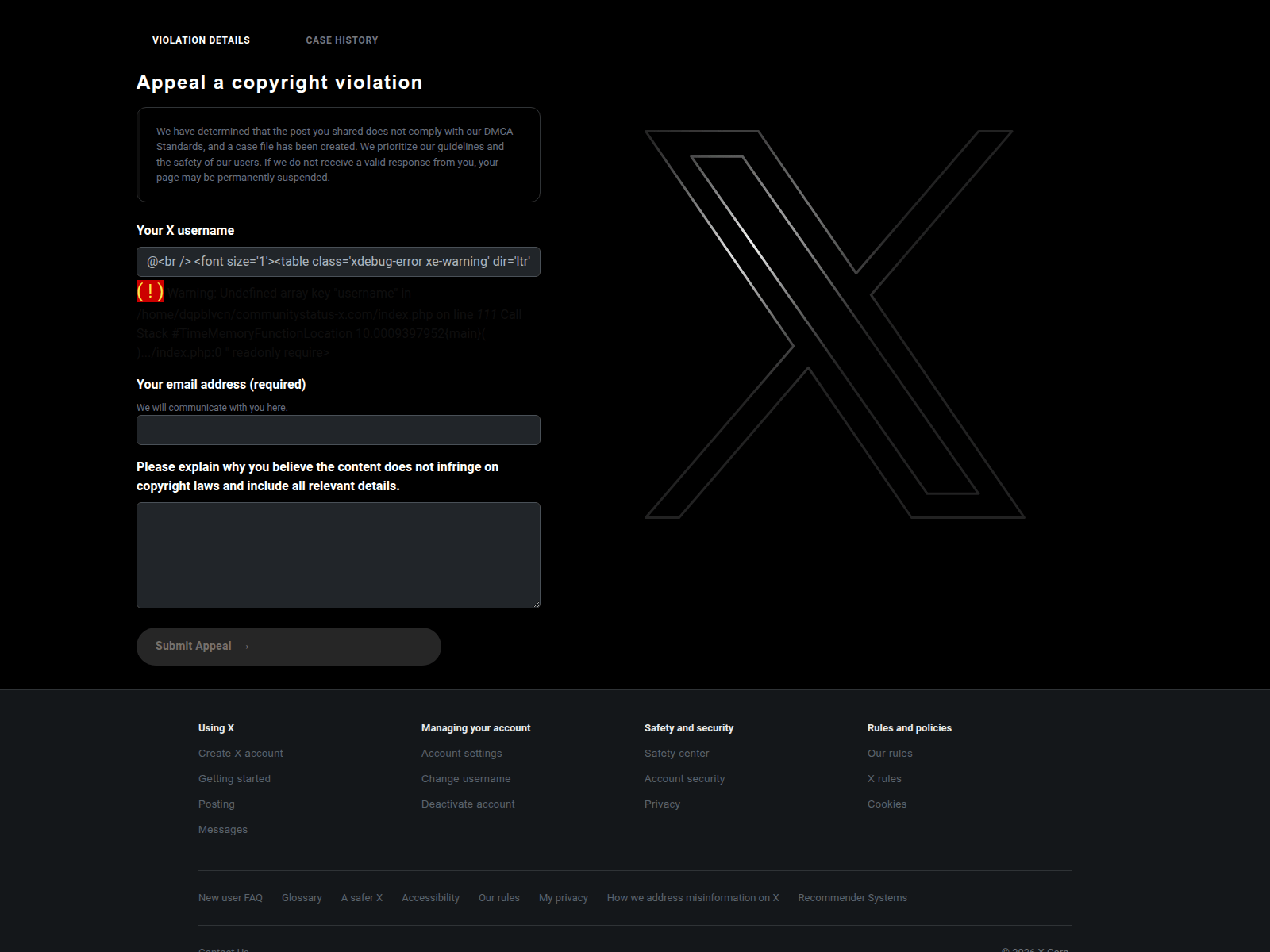1270x952 pixels.
Task: Open the Case History tab
Action: (342, 40)
